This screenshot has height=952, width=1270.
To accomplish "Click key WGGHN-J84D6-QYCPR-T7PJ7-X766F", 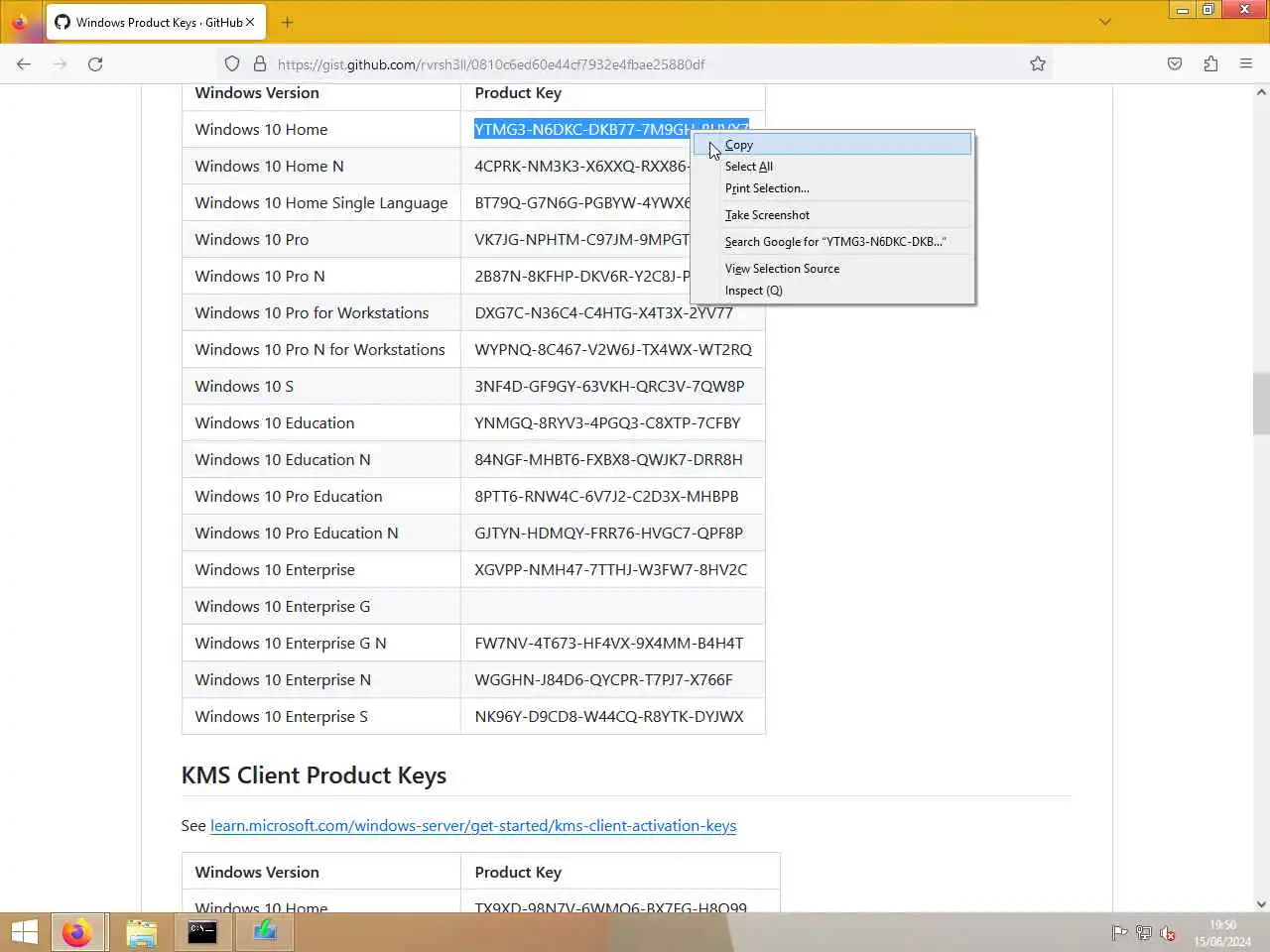I will (603, 679).
